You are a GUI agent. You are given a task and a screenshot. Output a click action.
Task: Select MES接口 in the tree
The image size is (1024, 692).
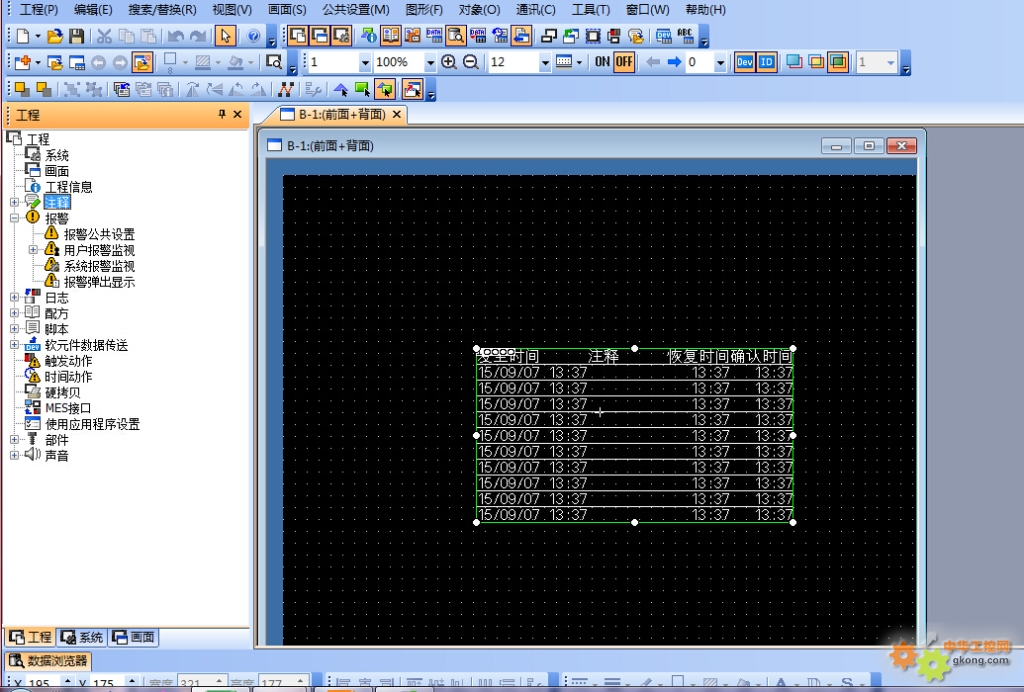[67, 408]
